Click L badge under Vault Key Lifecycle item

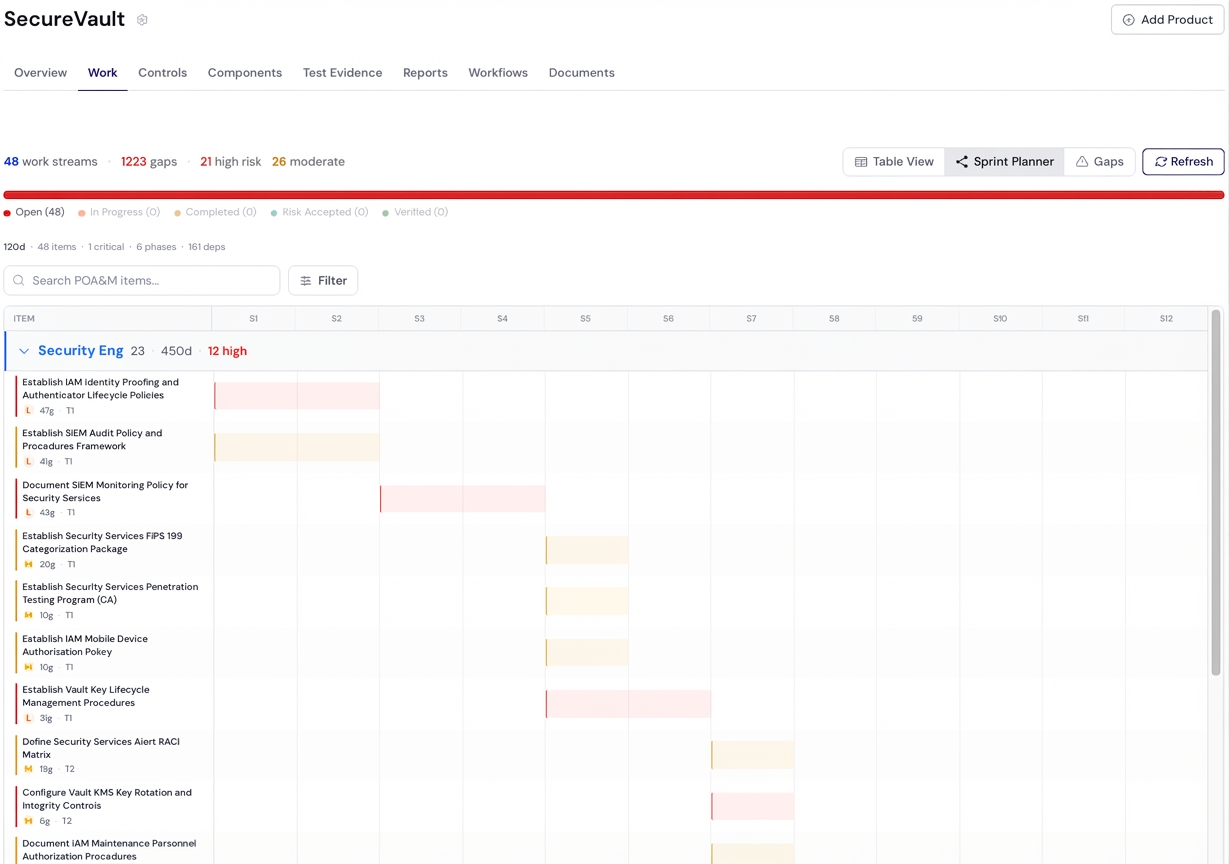(28, 719)
